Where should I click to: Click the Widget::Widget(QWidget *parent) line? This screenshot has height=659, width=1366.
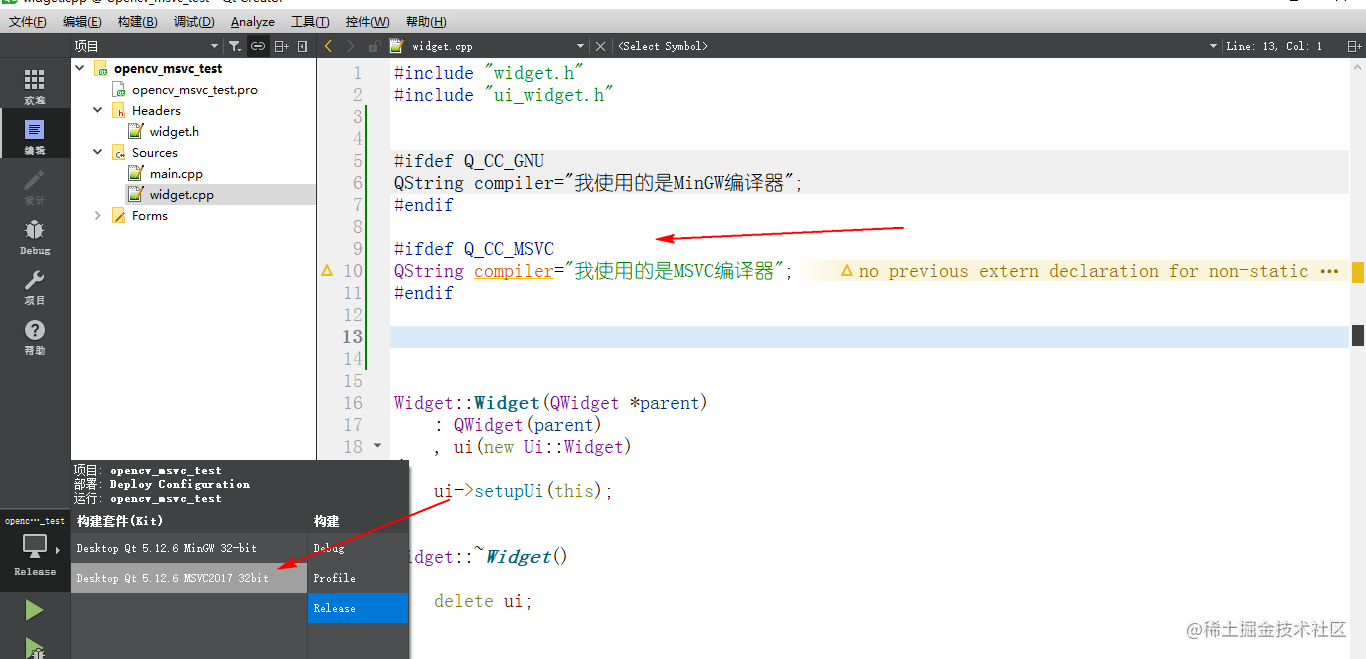(550, 403)
